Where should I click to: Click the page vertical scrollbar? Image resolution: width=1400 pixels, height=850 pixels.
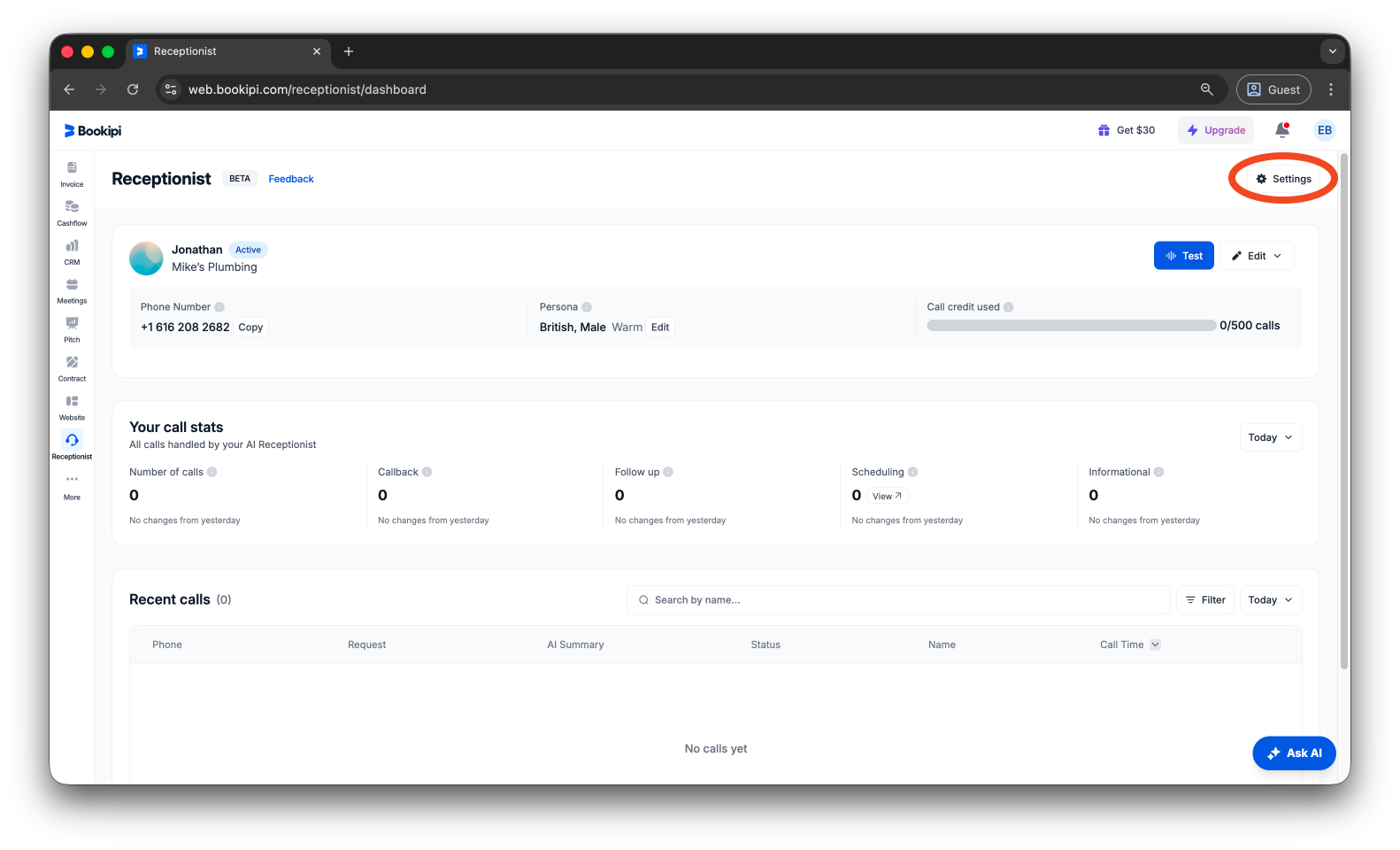tap(1344, 412)
